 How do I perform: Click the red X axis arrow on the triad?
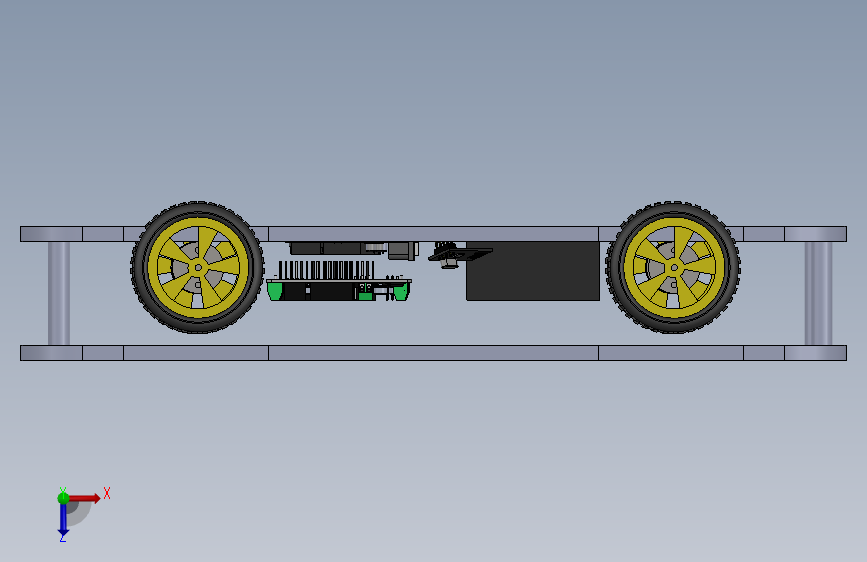(84, 498)
